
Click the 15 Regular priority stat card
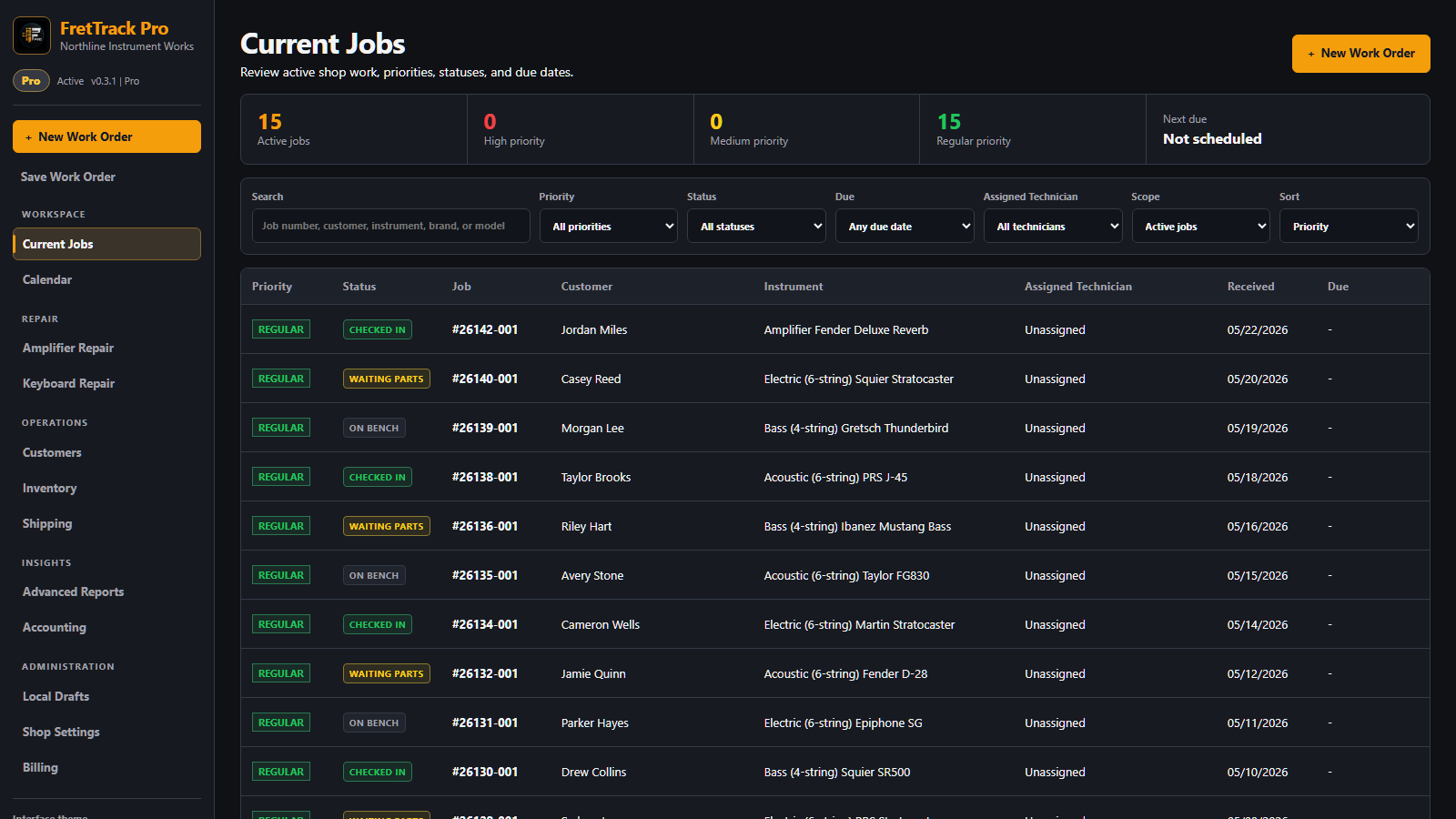tap(1033, 129)
